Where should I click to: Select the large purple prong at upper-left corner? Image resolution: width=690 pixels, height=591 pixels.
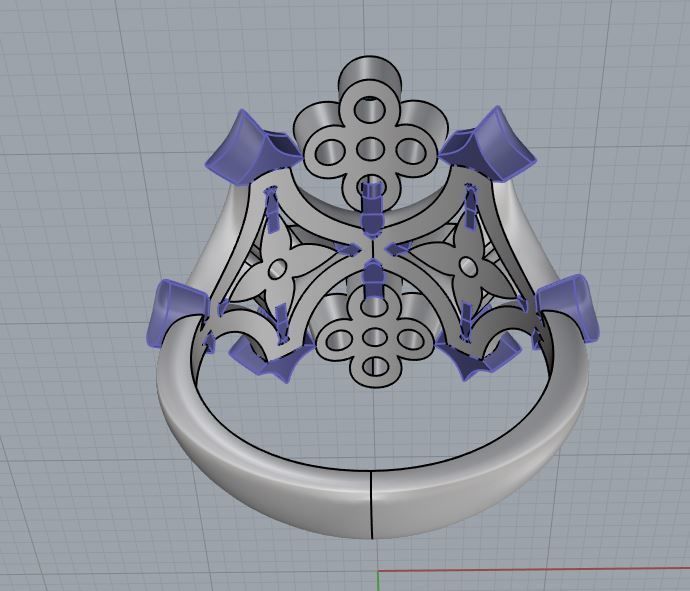click(253, 147)
